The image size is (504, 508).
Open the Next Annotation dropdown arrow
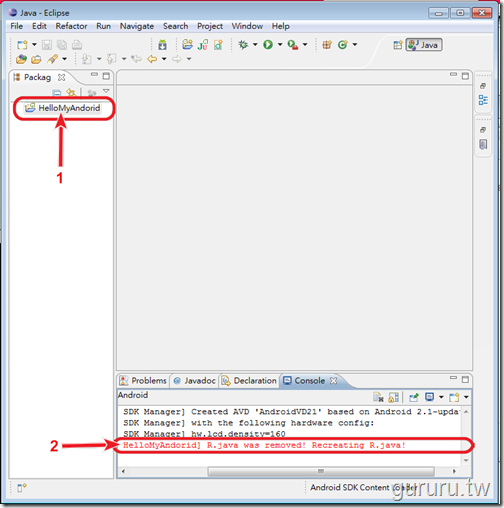click(x=99, y=59)
